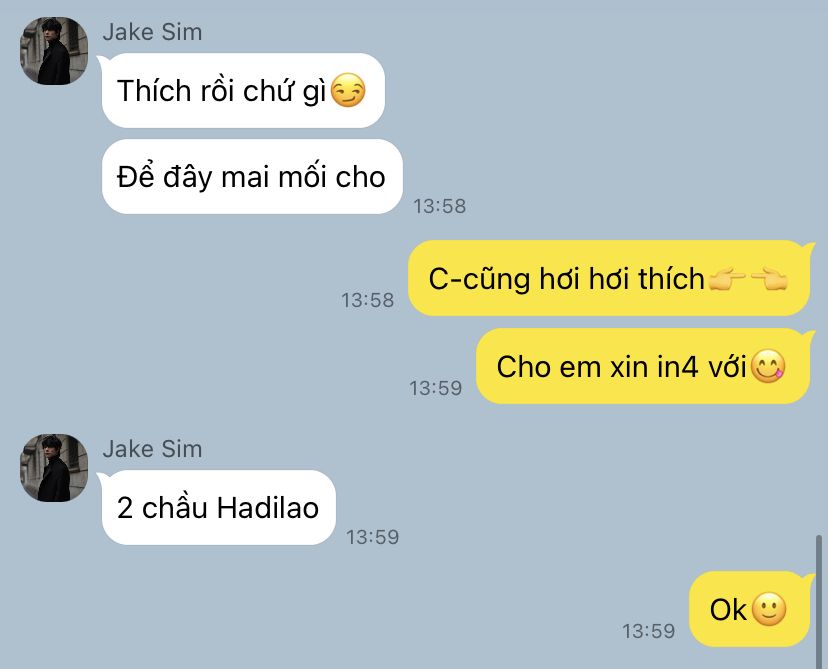
Task: Open Jake Sim's lower profile avatar
Action: pos(54,468)
